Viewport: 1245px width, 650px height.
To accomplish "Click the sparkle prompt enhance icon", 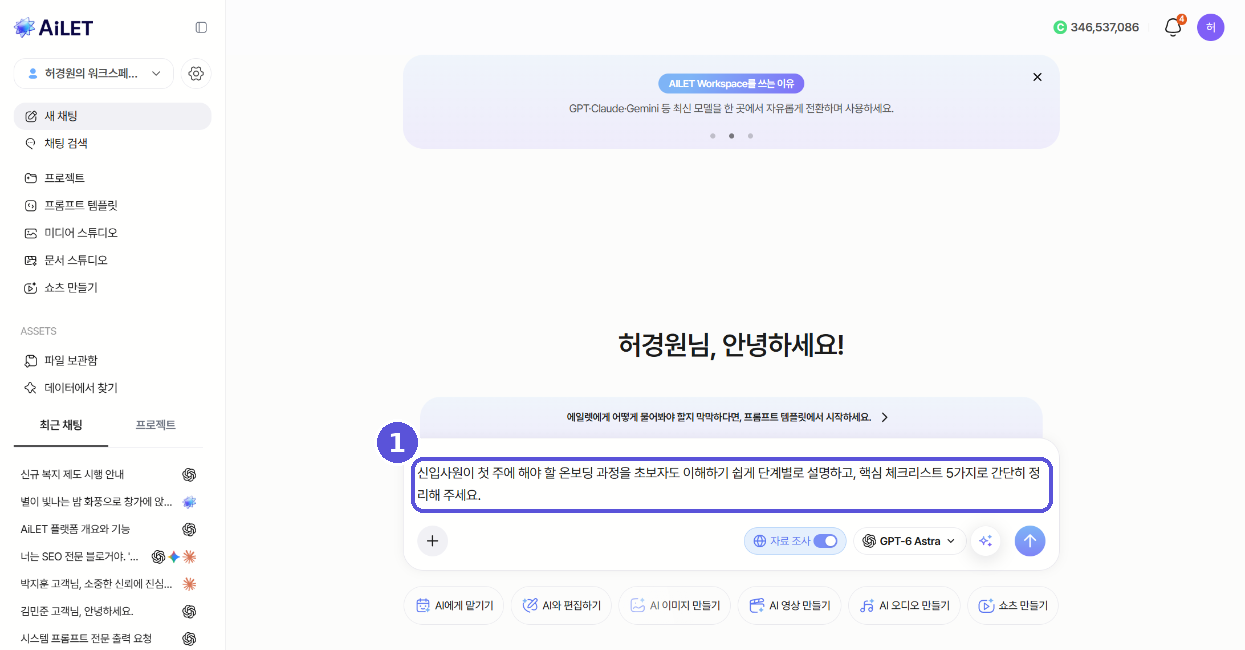I will pyautogui.click(x=985, y=541).
